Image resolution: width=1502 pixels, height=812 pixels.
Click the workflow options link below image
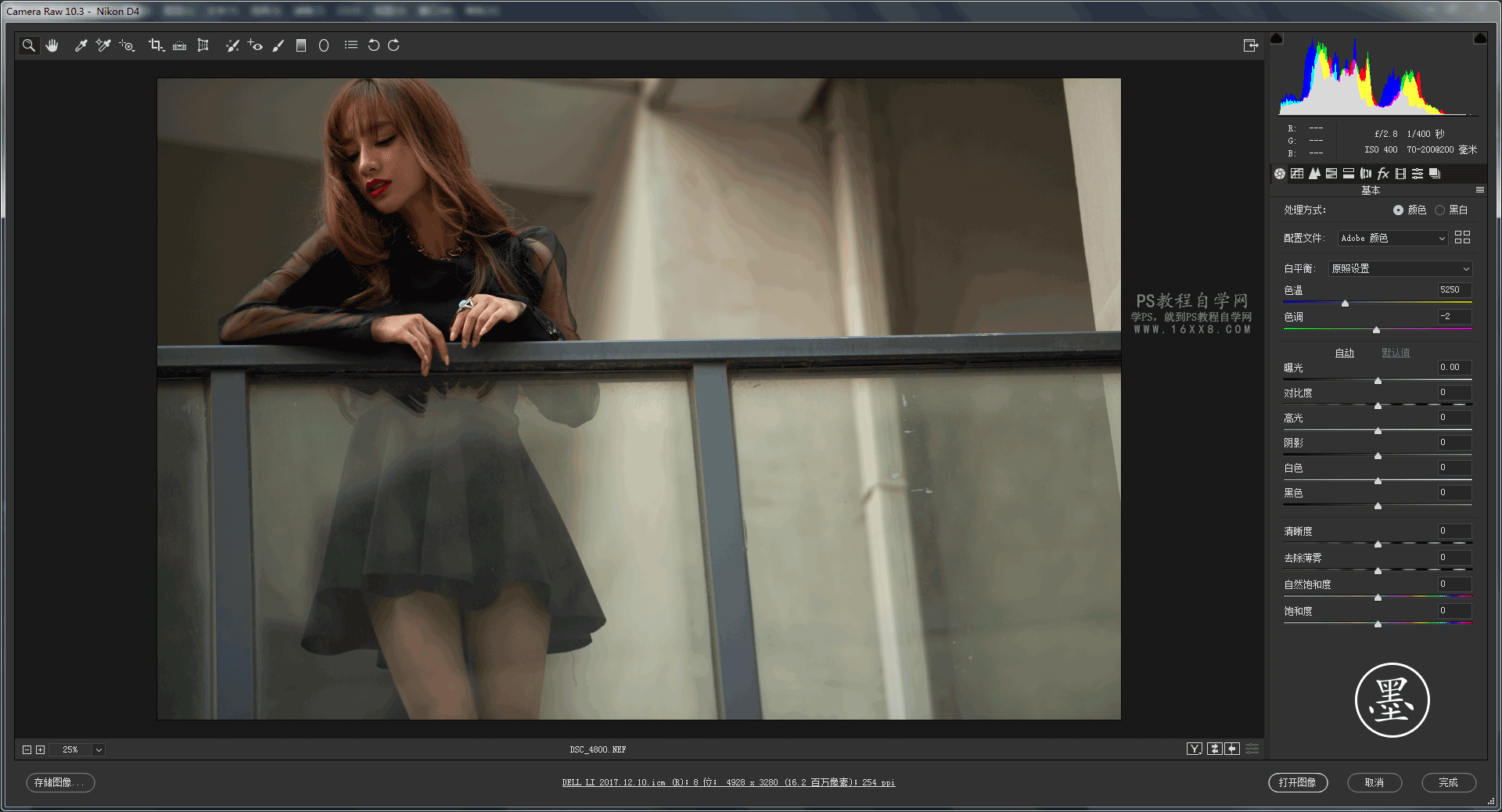728,782
